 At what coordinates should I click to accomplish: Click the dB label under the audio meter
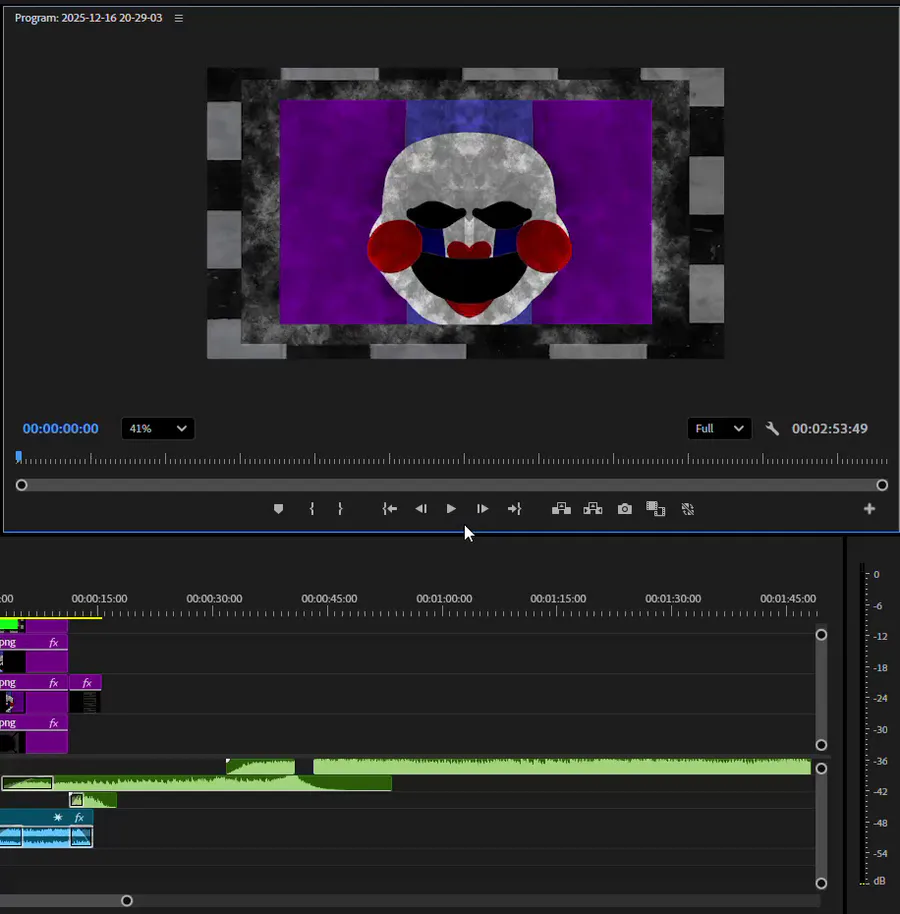880,881
